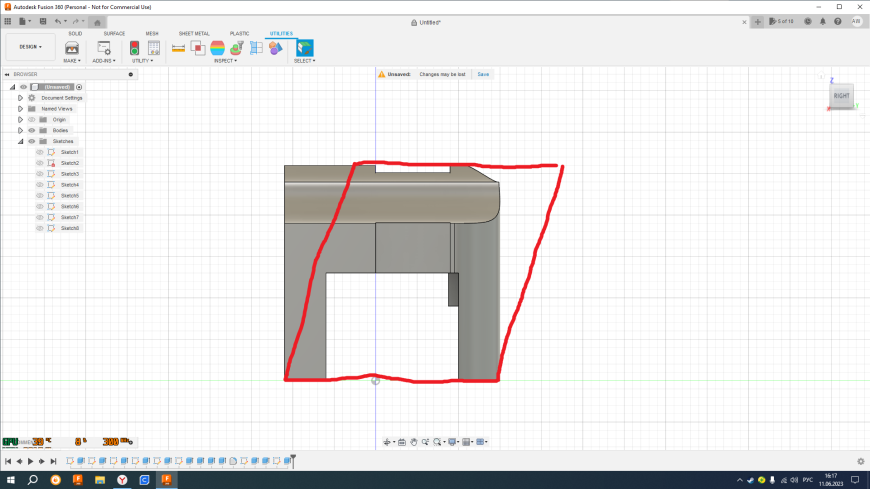Image resolution: width=870 pixels, height=489 pixels.
Task: Open the Grid and Snaps settings icon
Action: pyautogui.click(x=466, y=442)
